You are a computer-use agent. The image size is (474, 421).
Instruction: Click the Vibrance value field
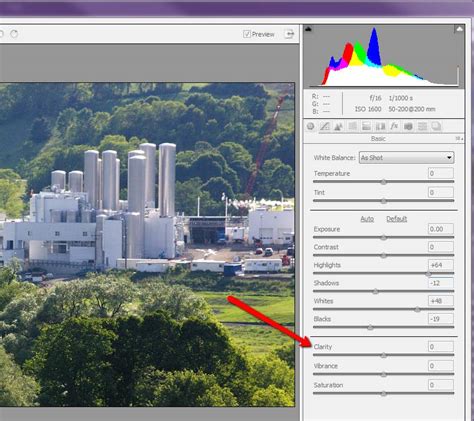click(441, 366)
